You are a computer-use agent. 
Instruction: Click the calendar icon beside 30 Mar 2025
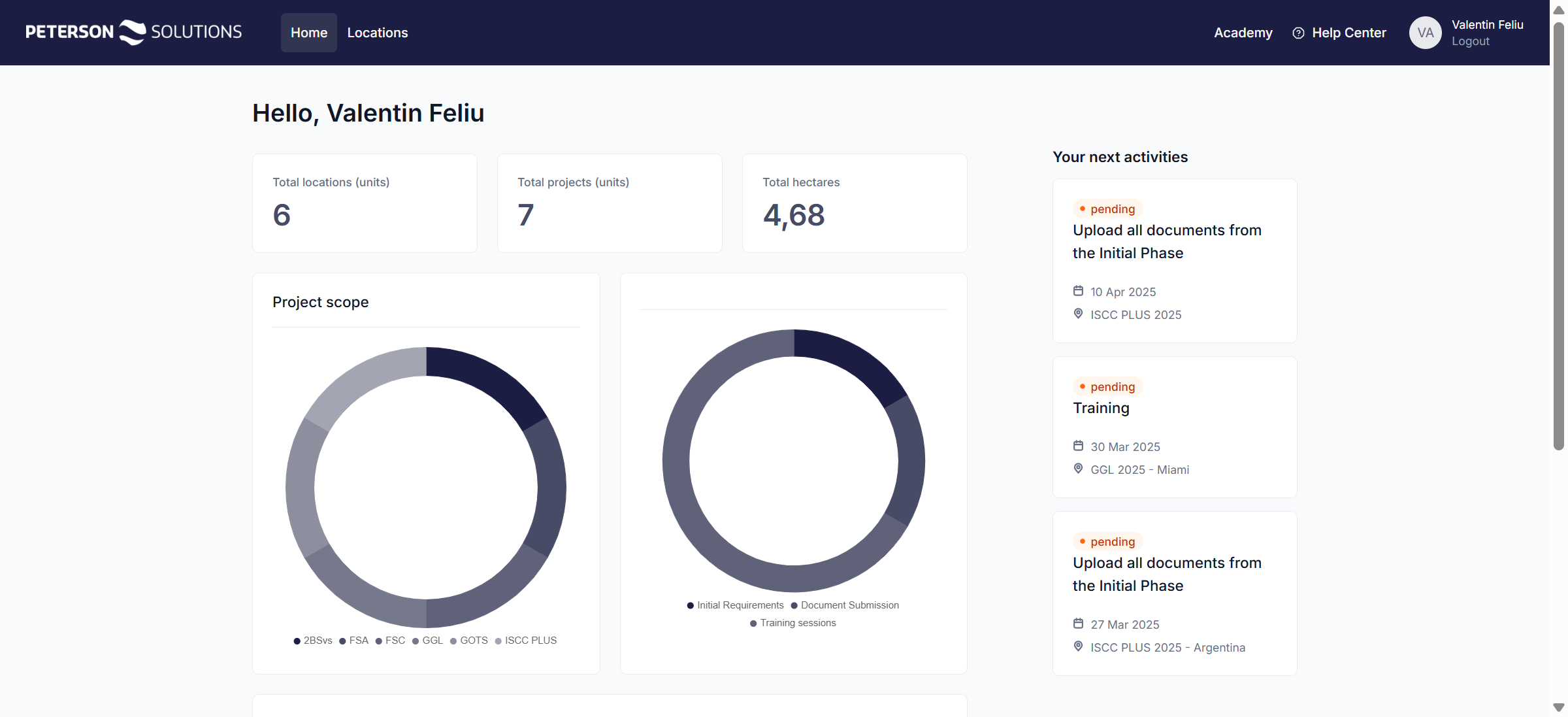click(1078, 446)
